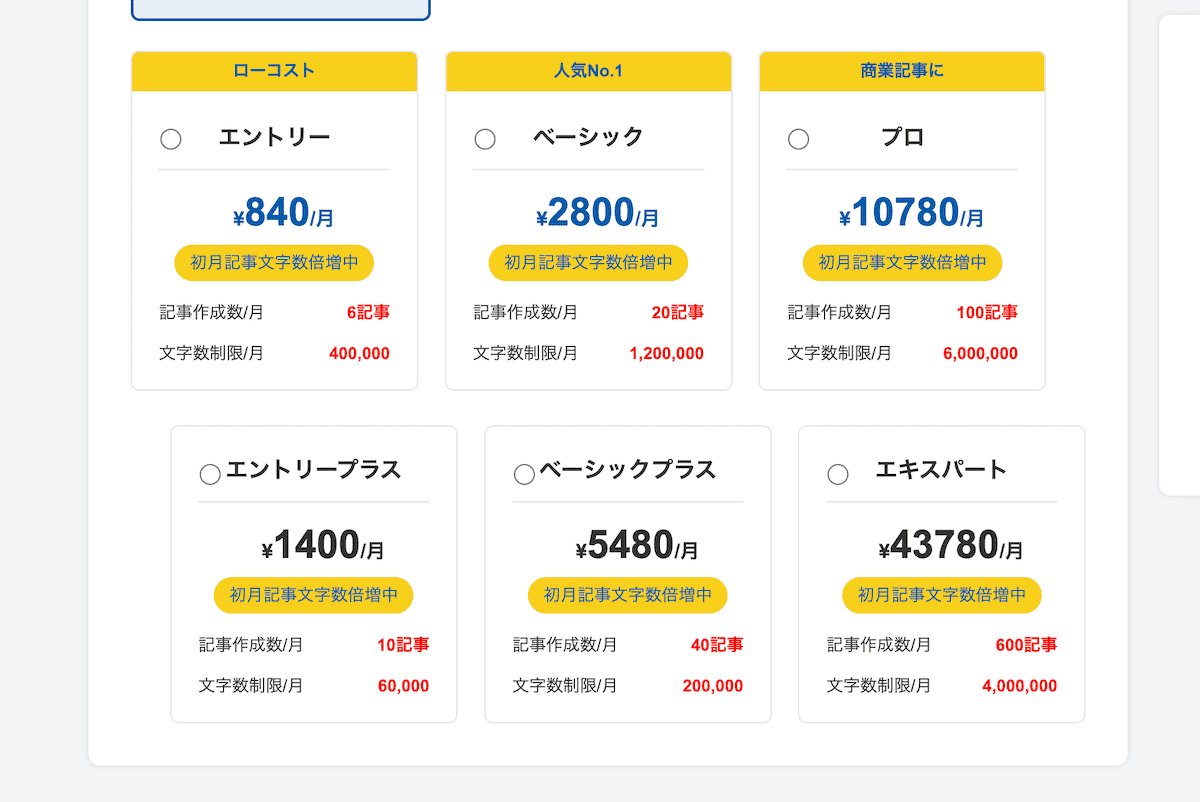
Task: Click the ローコスト header banner
Action: [x=274, y=71]
